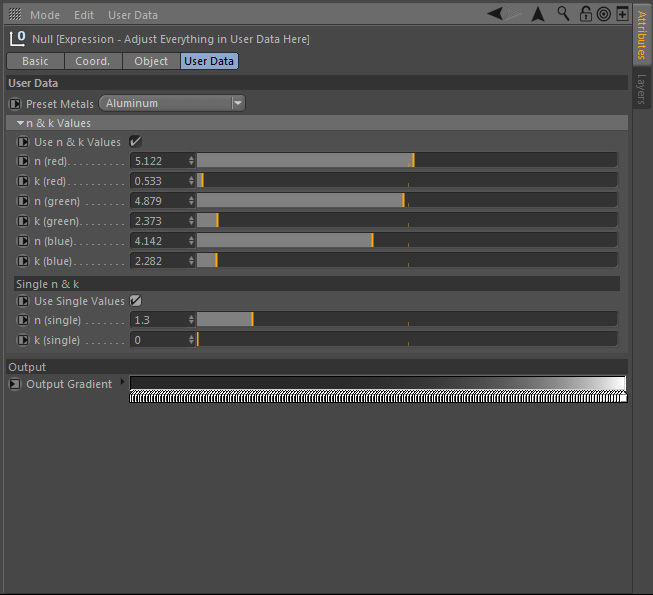Click the grip handle icon beside Mode
Image resolution: width=653 pixels, height=595 pixels.
click(15, 15)
